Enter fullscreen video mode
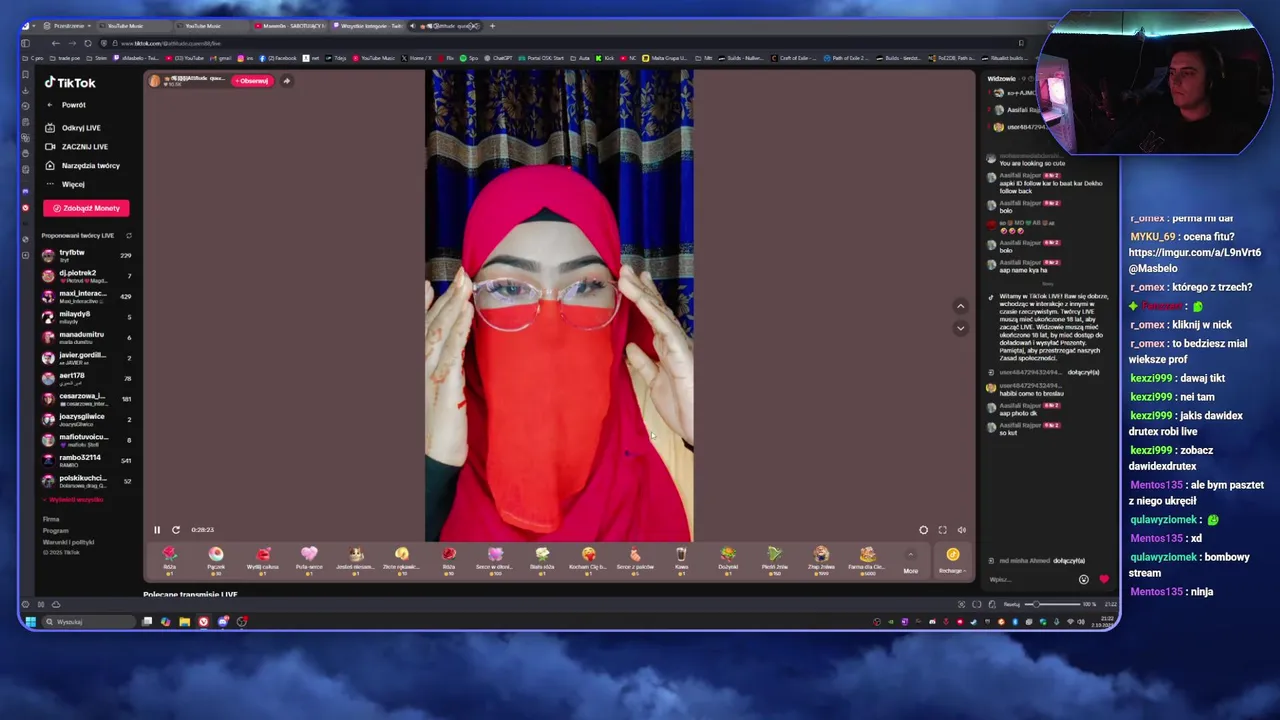 pos(942,530)
